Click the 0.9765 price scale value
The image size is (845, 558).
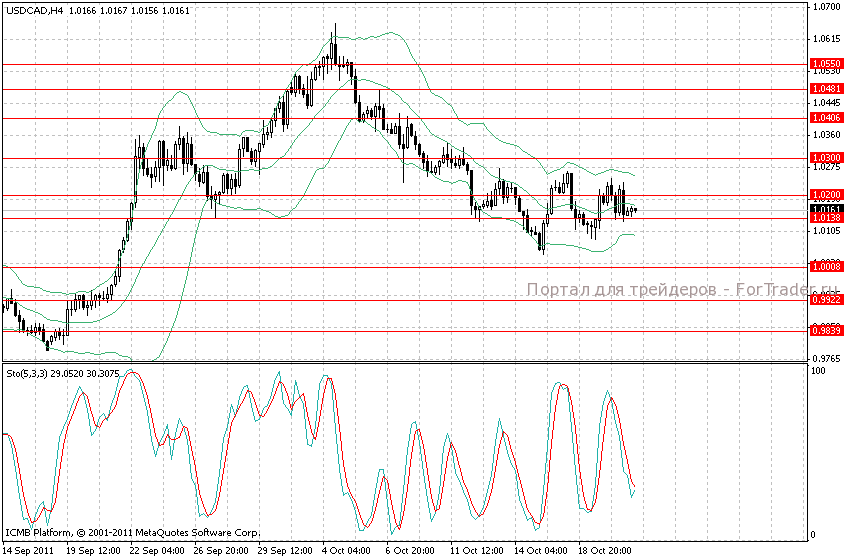pyautogui.click(x=827, y=359)
